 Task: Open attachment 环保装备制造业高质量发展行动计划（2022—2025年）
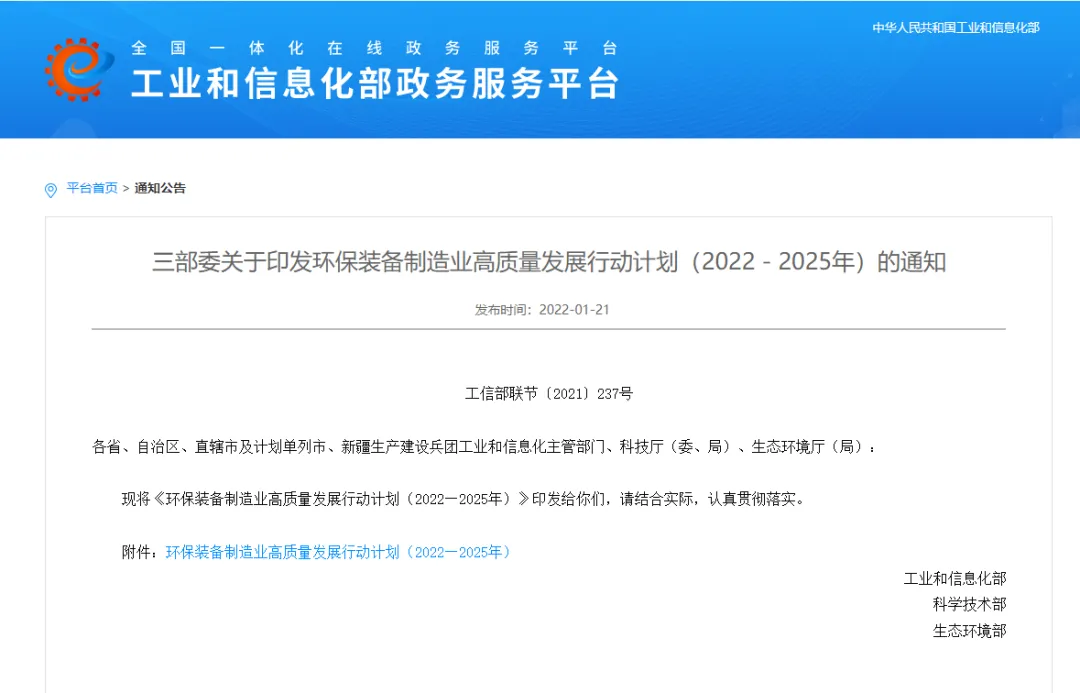(338, 552)
